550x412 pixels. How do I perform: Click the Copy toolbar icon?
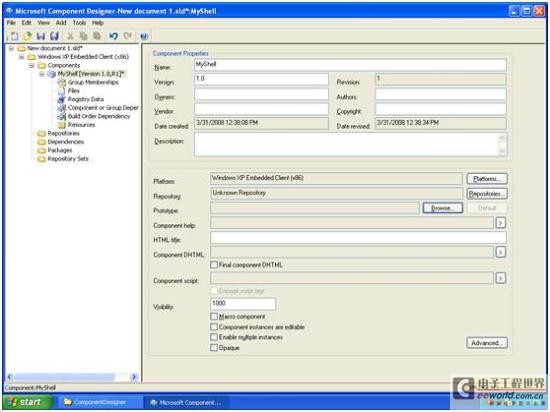point(83,36)
